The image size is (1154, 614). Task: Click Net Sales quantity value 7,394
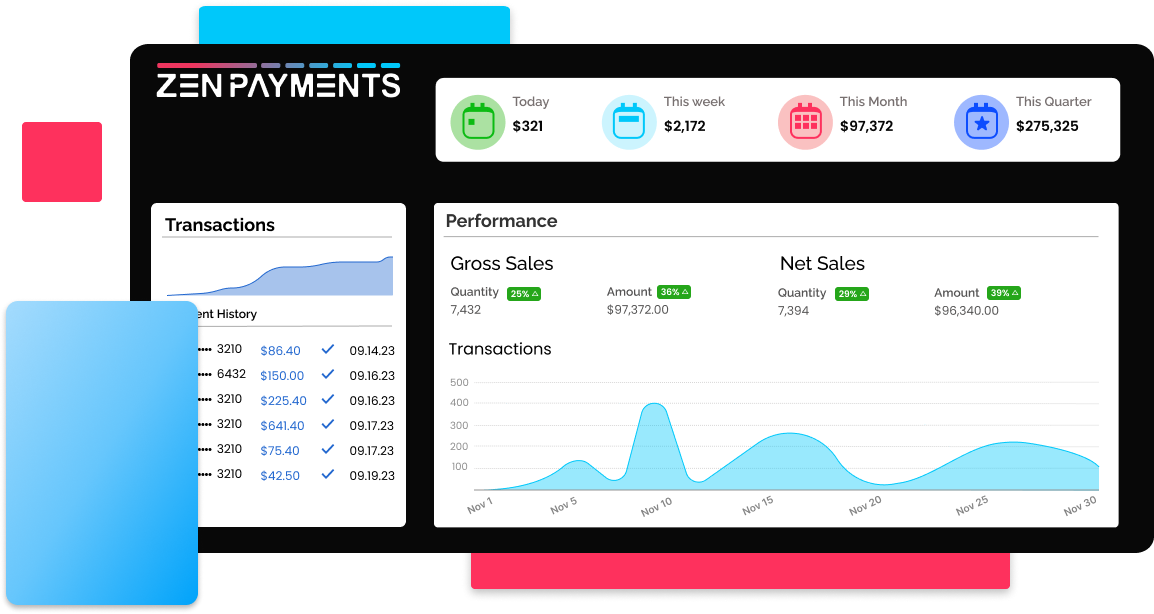[793, 311]
